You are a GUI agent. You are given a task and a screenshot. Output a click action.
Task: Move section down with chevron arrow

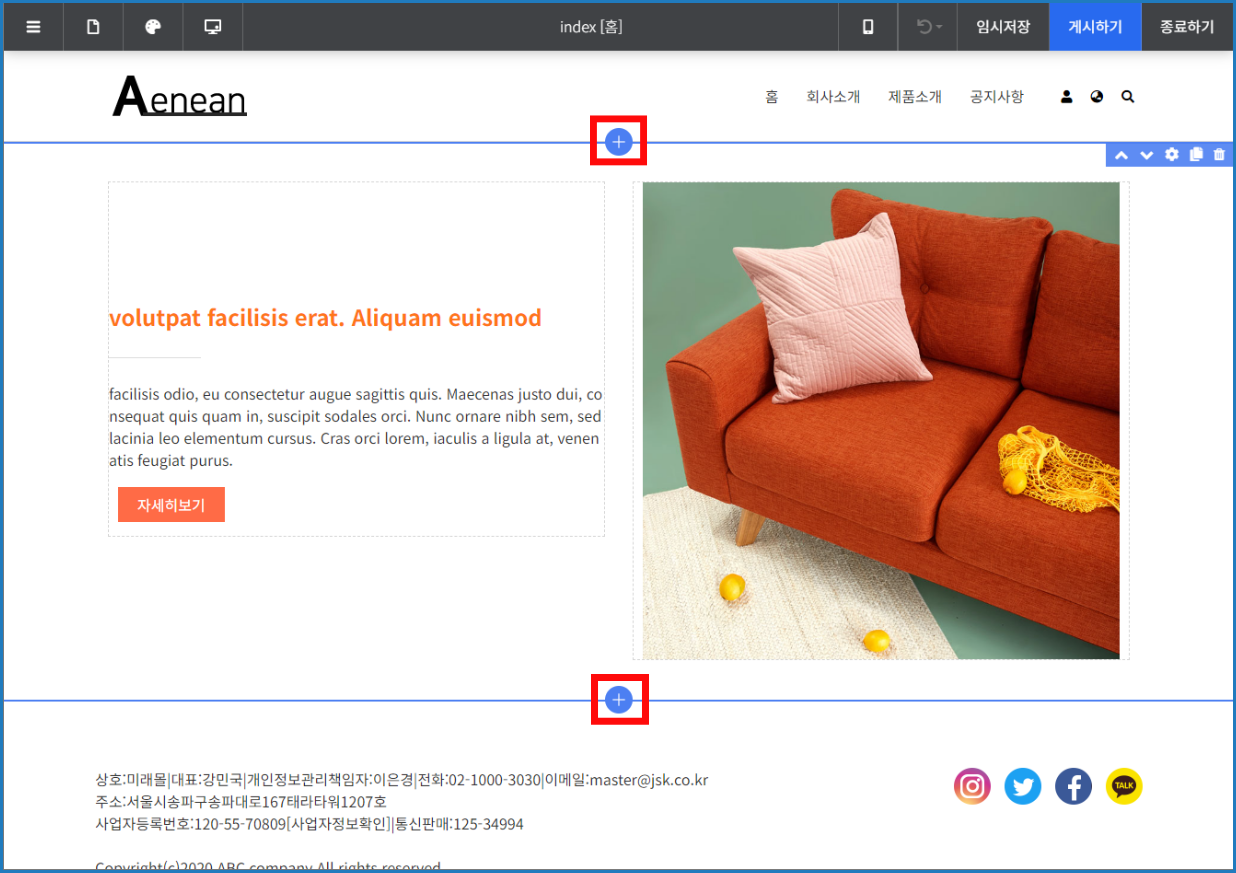[1146, 155]
